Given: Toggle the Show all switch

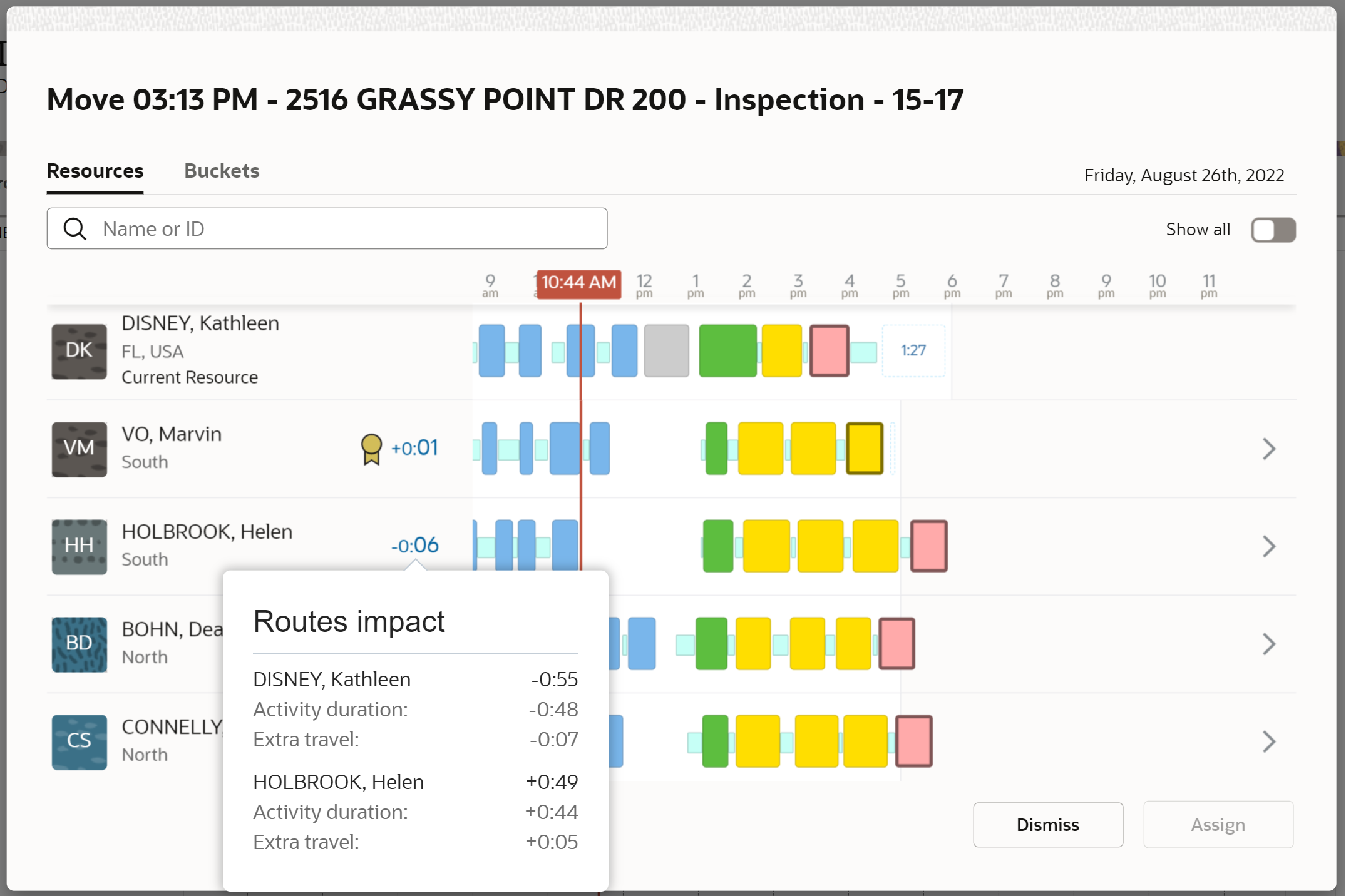Looking at the screenshot, I should coord(1273,230).
